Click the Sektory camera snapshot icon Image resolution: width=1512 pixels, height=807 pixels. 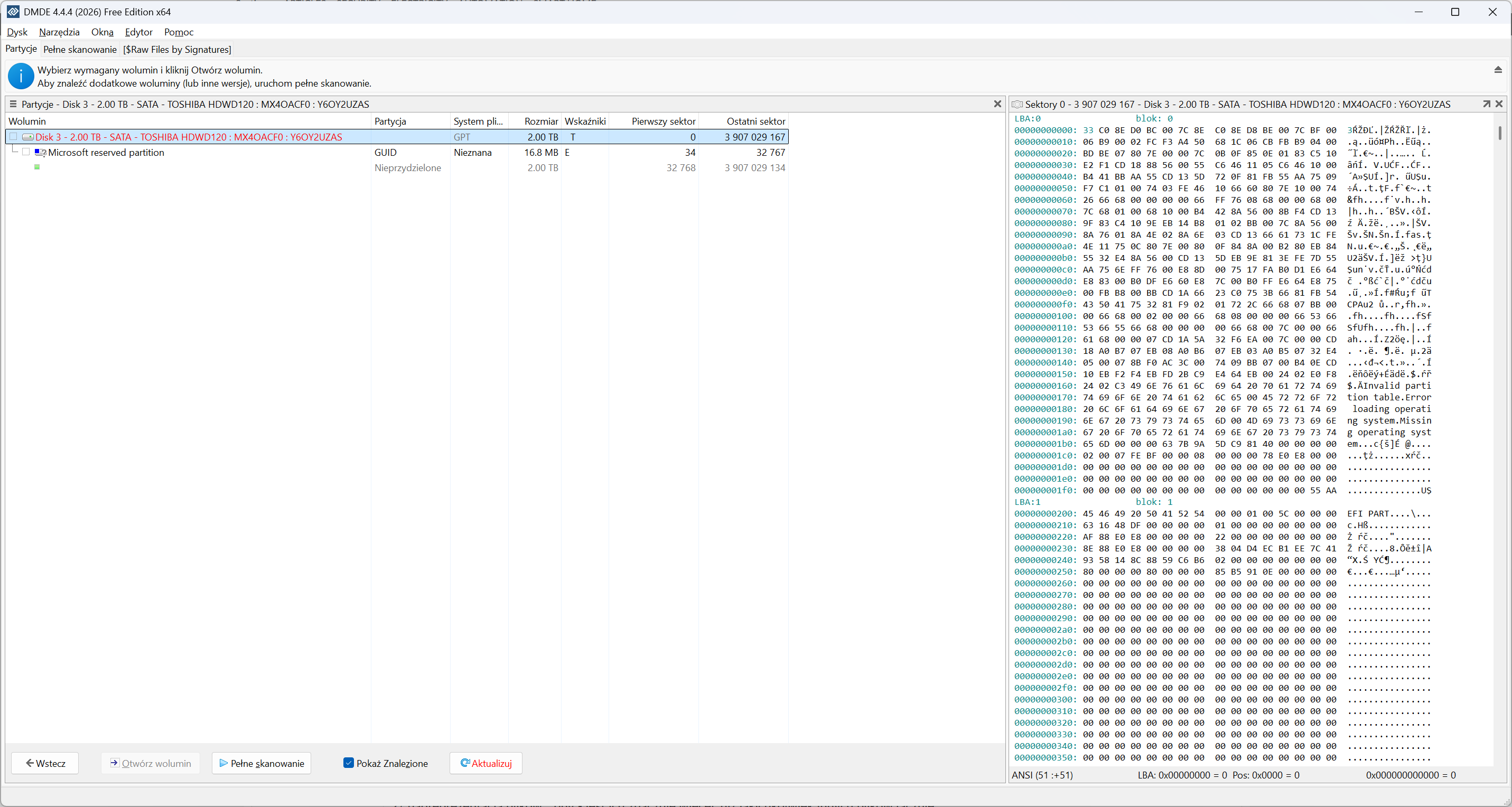coord(1018,104)
